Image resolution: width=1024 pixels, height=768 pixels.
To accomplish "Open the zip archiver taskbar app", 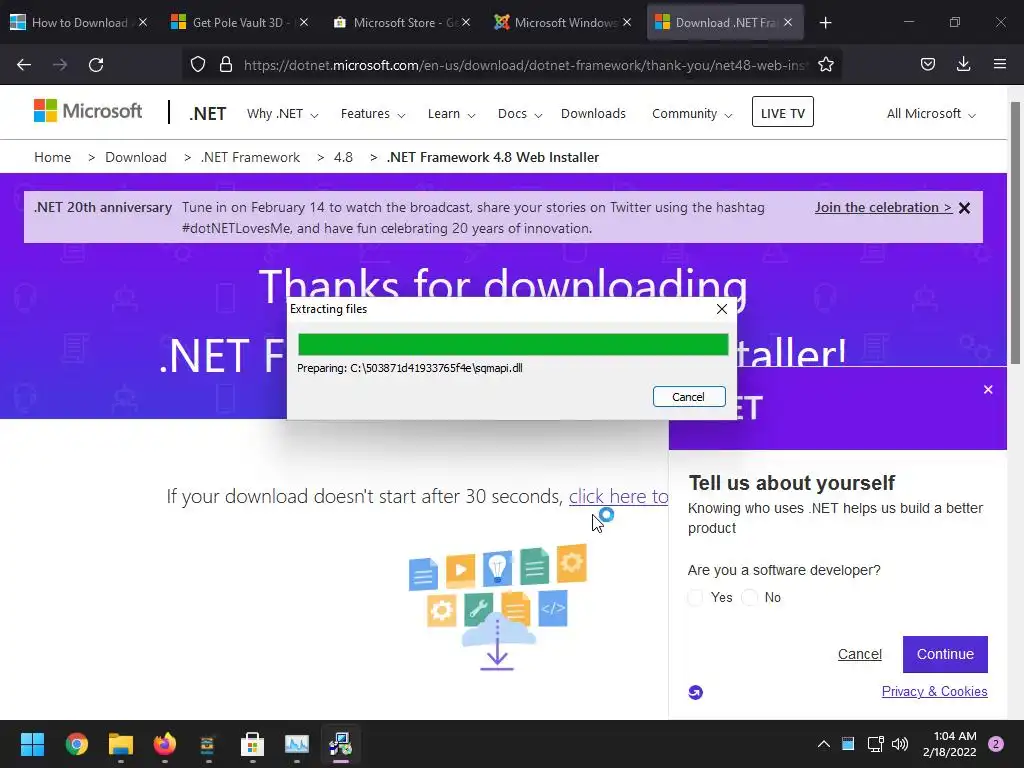I will [x=207, y=744].
